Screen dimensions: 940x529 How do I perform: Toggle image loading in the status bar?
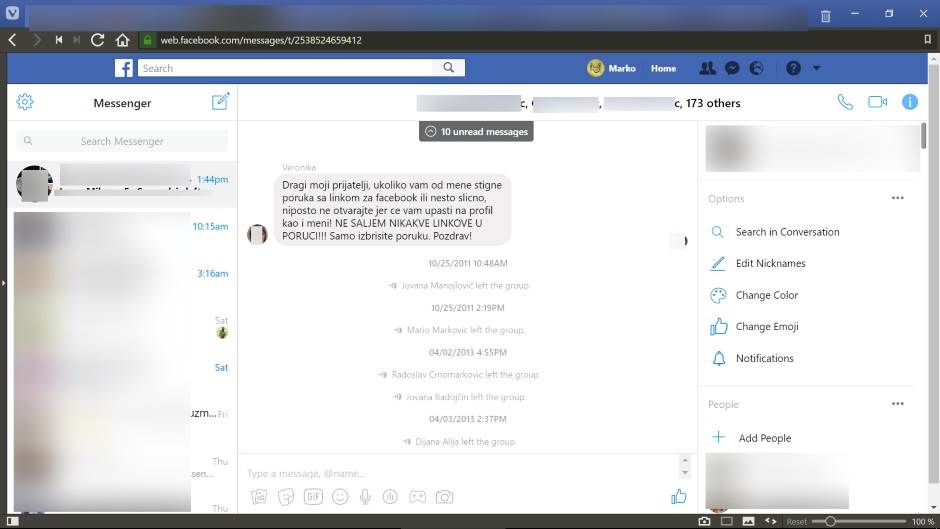pos(749,521)
